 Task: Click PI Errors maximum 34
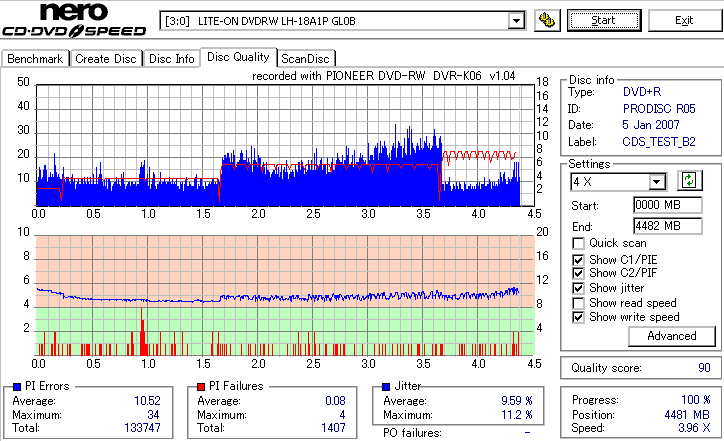tap(153, 415)
